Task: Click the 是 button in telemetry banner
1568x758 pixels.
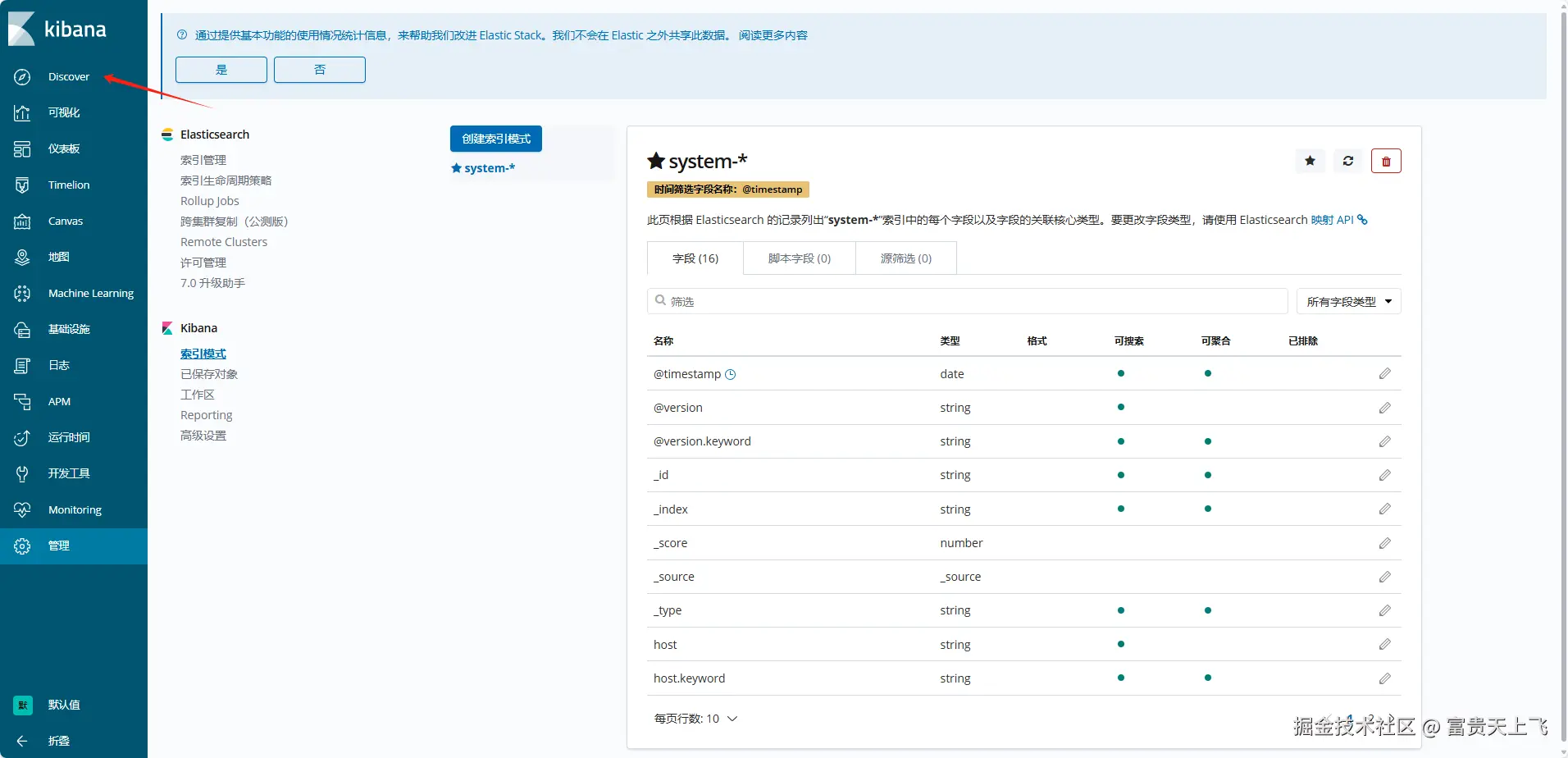Action: (x=221, y=70)
